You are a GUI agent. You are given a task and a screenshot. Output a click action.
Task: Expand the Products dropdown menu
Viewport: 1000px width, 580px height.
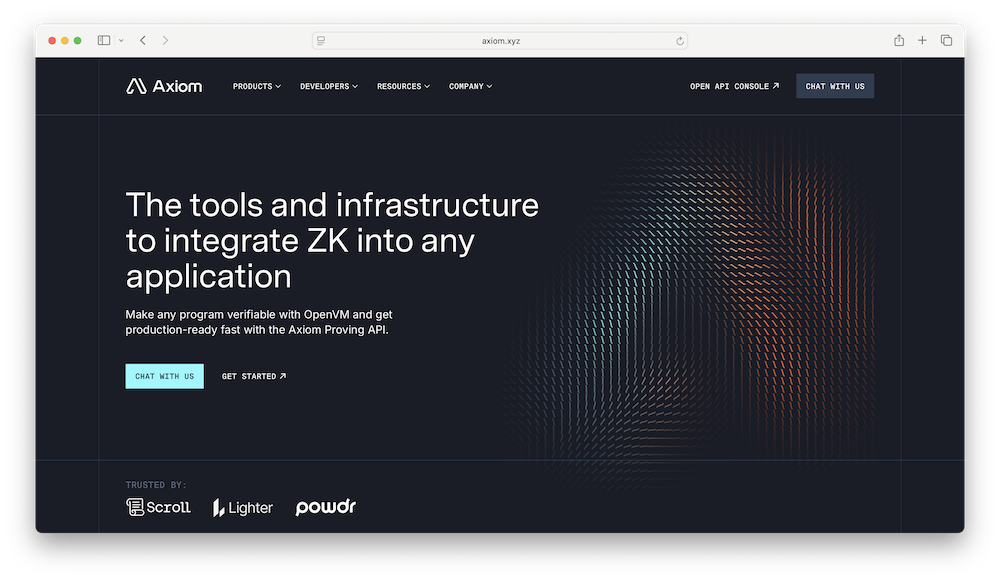click(256, 86)
